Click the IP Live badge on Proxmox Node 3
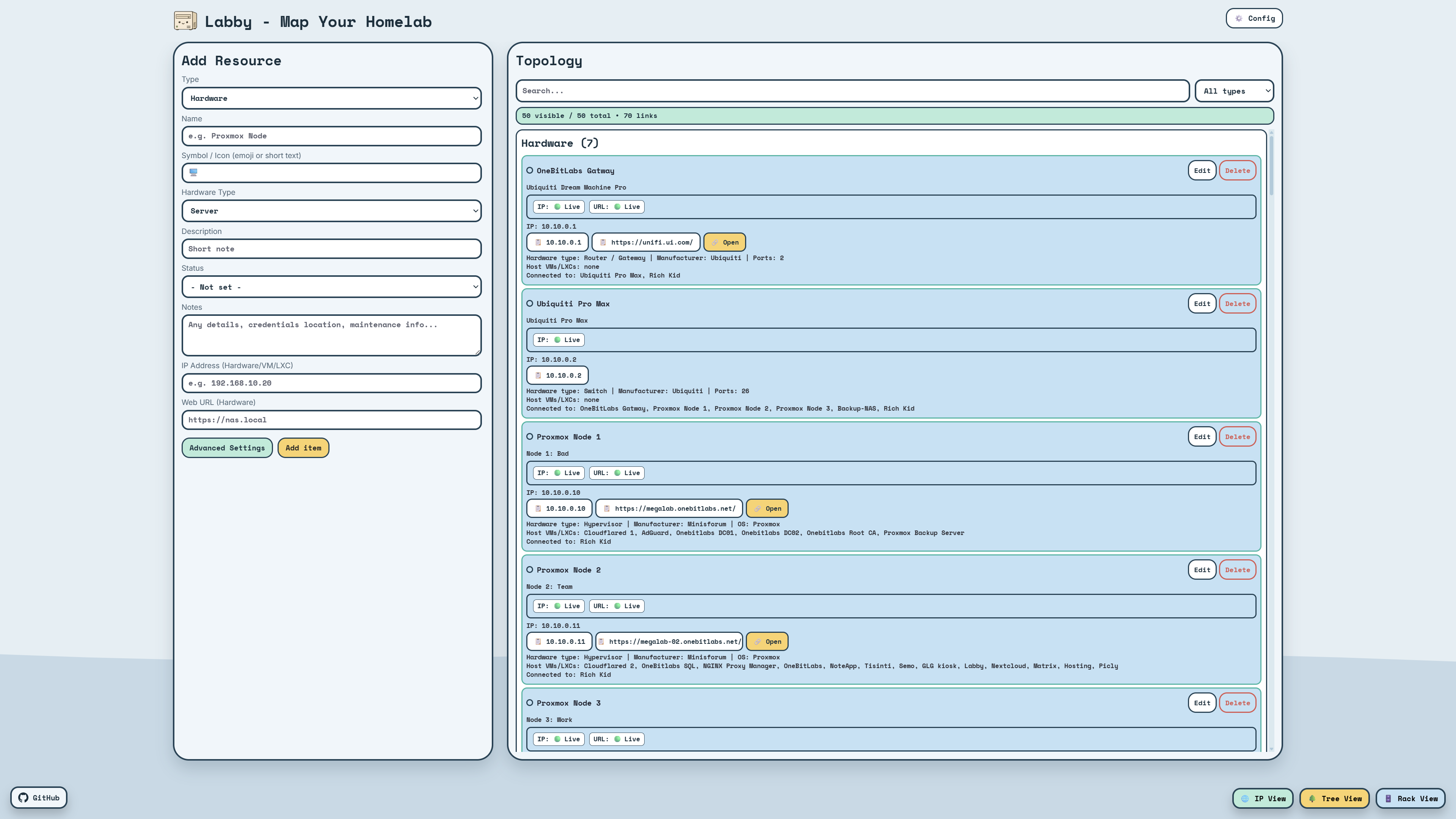The height and width of the screenshot is (819, 1456). point(559,739)
